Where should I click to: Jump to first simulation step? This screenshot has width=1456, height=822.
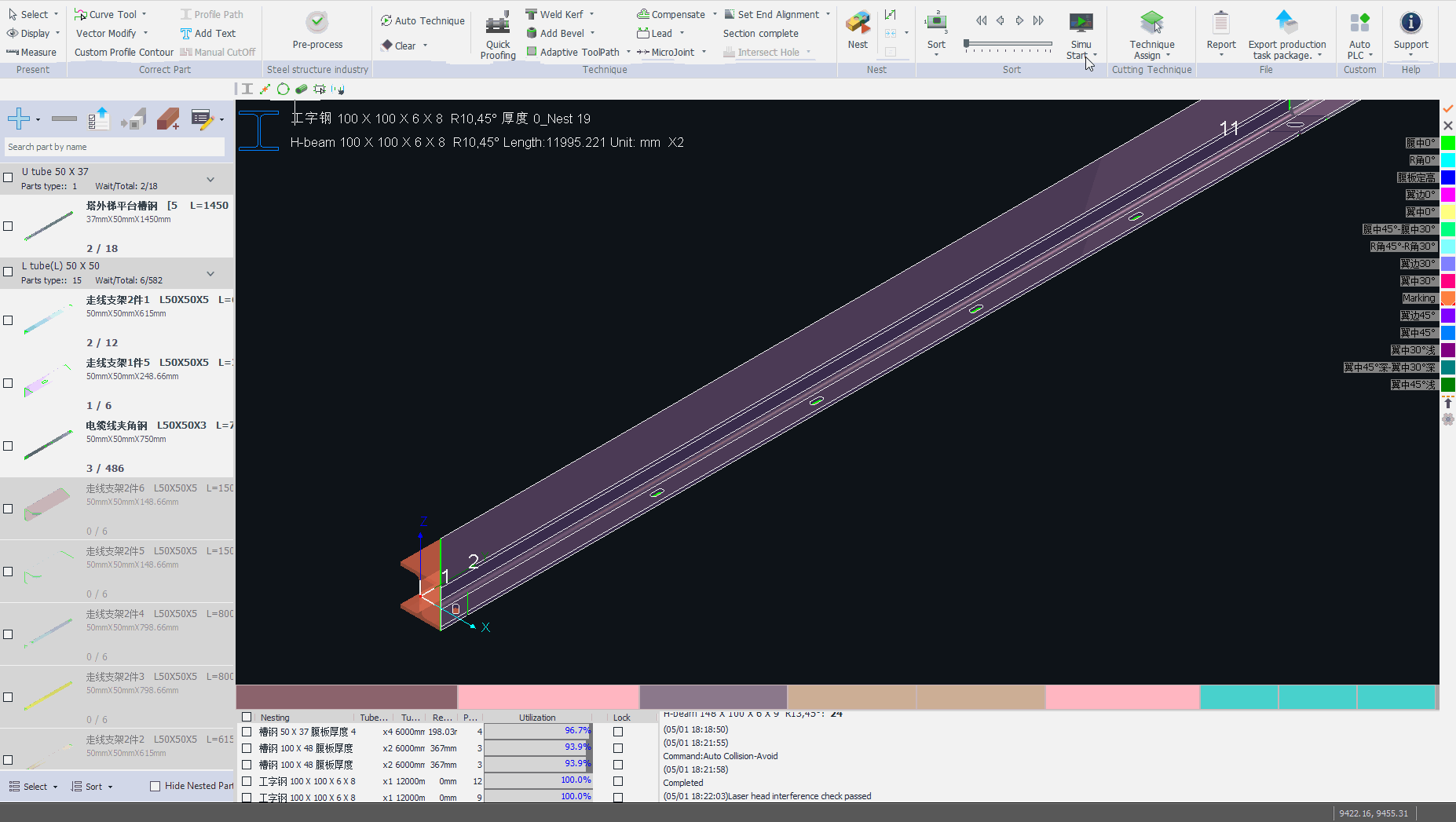click(x=982, y=20)
